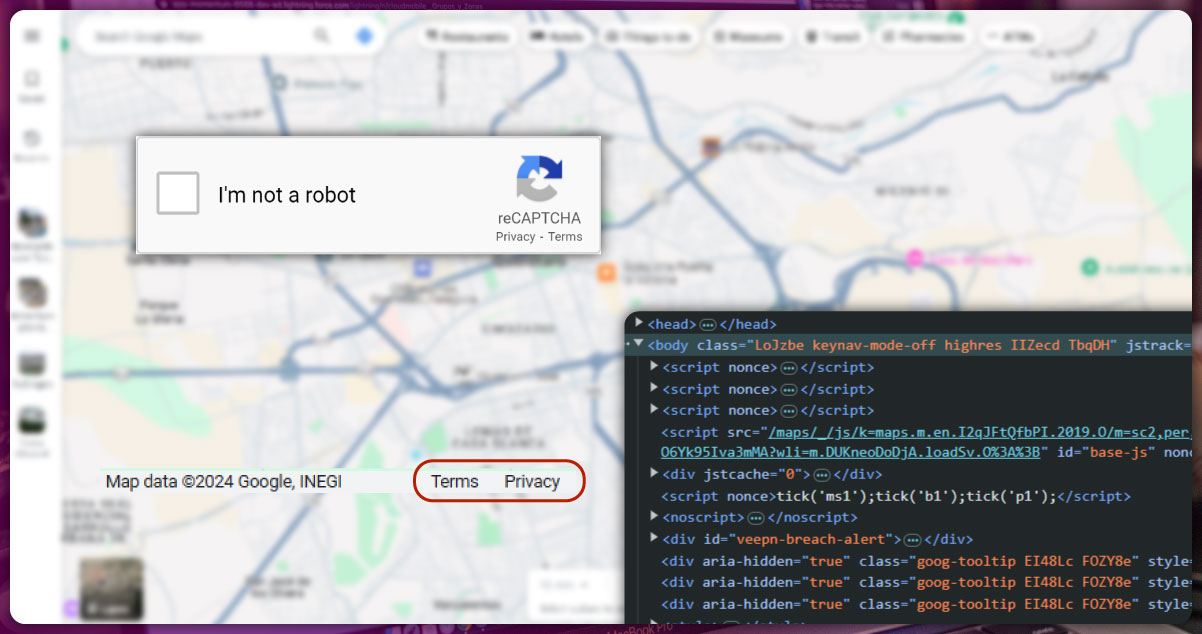
Task: Open Terms link beside map data
Action: pos(455,481)
